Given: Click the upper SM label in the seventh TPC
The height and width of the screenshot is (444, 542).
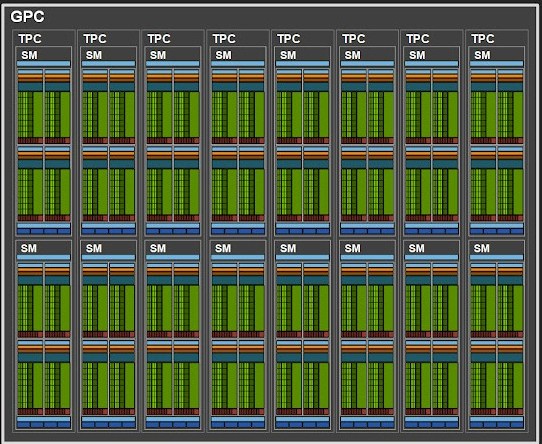Looking at the screenshot, I should [417, 55].
